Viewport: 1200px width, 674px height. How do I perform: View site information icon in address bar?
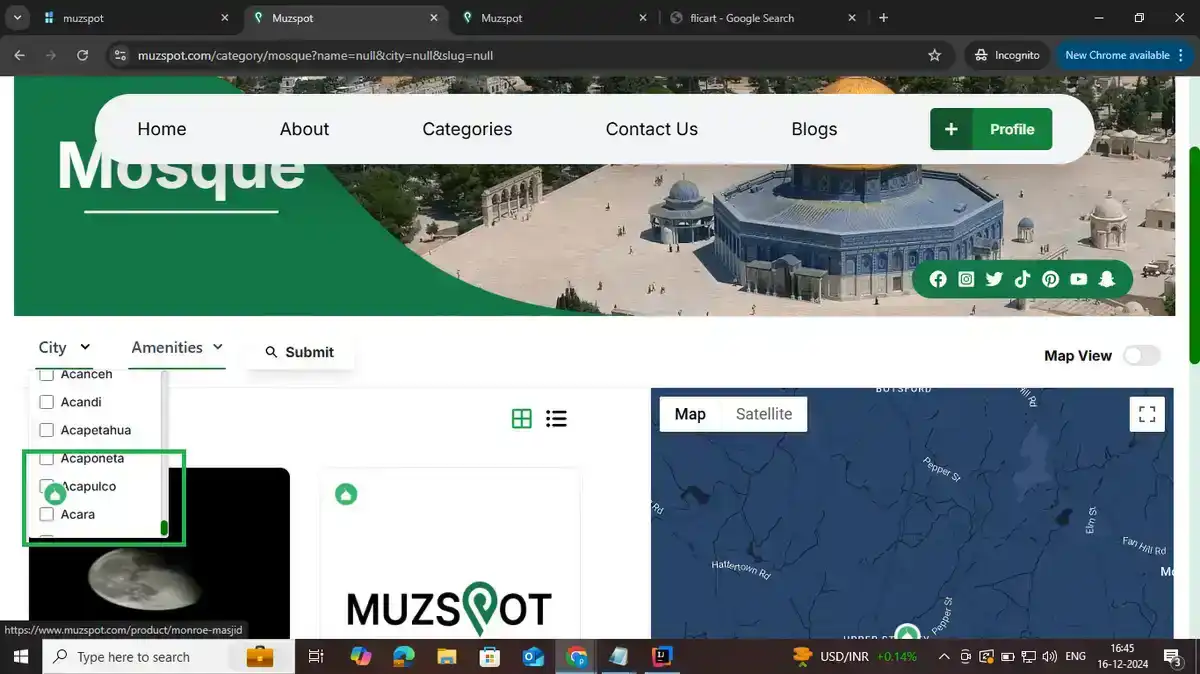pos(120,55)
